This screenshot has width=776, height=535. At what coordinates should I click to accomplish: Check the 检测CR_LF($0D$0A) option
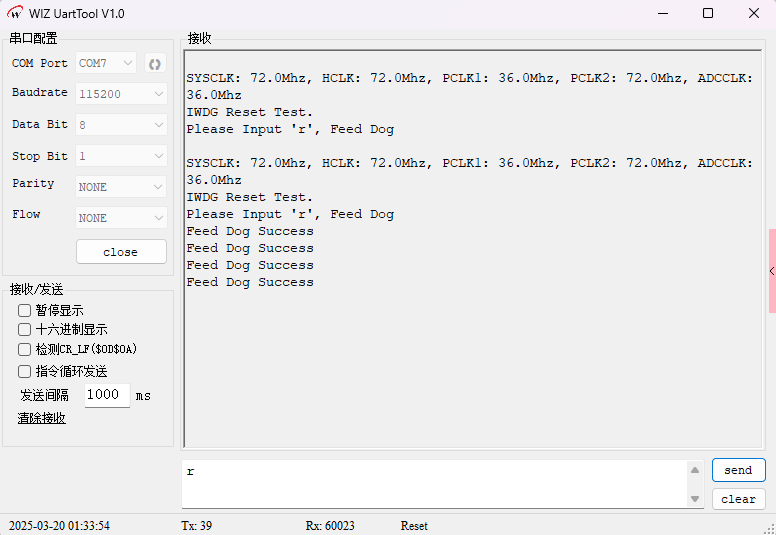(x=25, y=349)
